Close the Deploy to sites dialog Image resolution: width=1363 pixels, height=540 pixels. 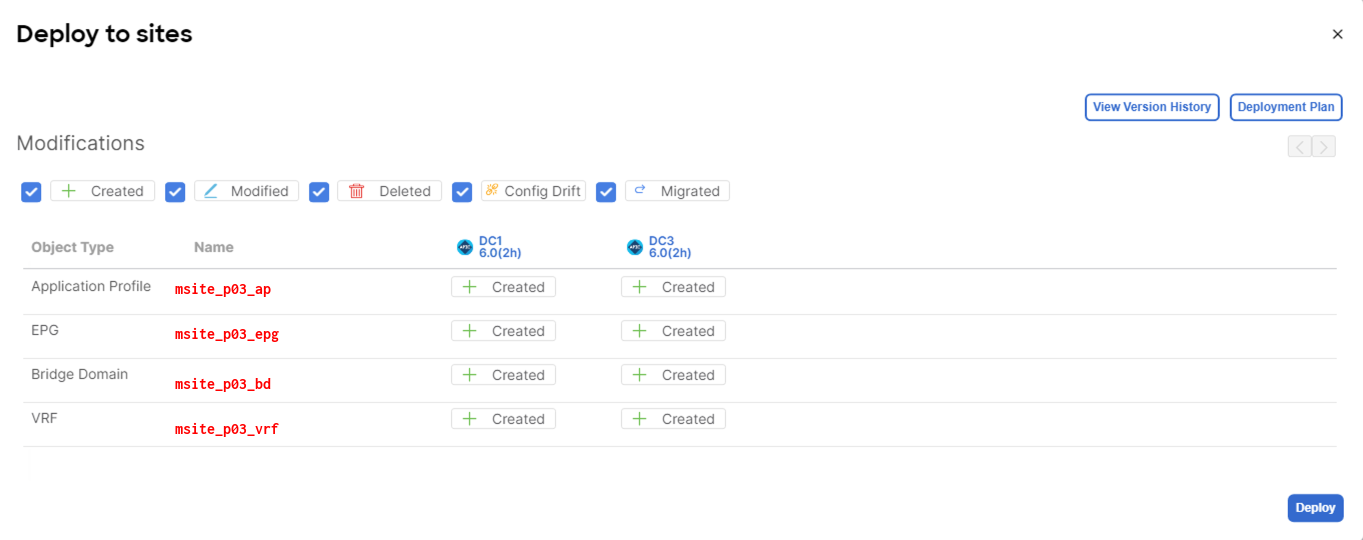[1337, 34]
